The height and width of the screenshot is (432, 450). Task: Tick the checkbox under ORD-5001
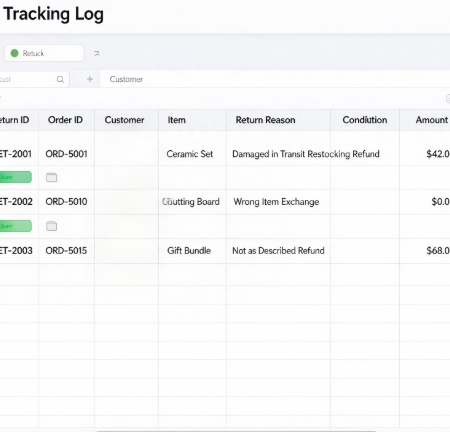51,177
